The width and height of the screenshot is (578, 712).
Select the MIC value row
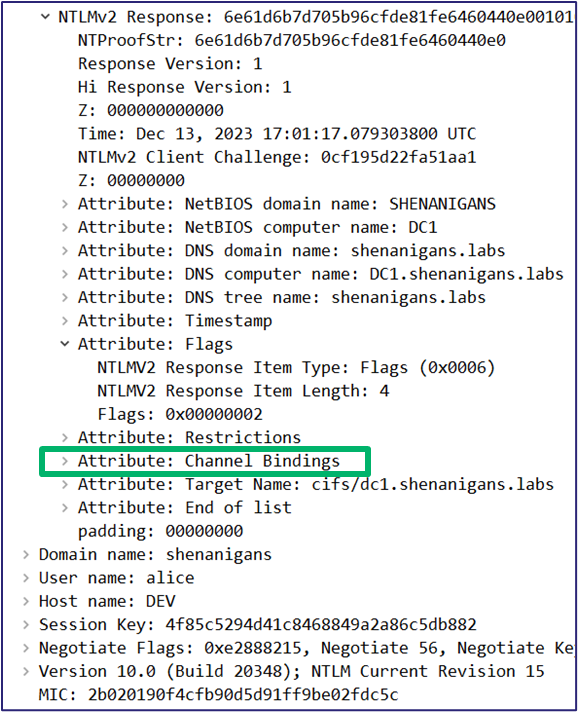click(x=218, y=695)
